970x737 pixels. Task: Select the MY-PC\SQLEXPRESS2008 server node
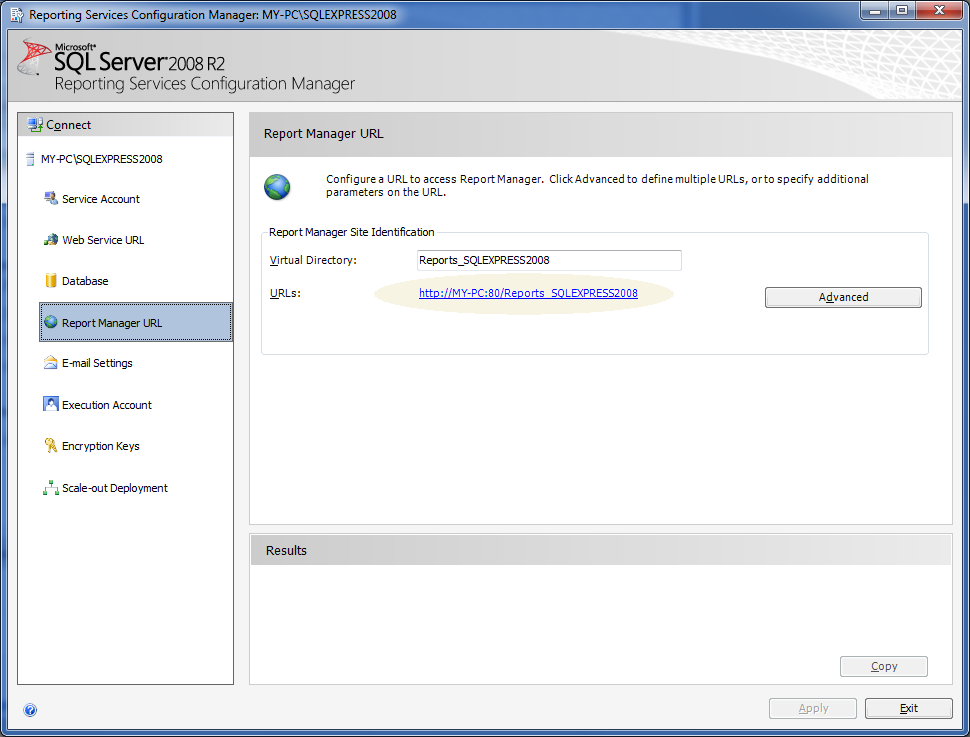[x=101, y=159]
